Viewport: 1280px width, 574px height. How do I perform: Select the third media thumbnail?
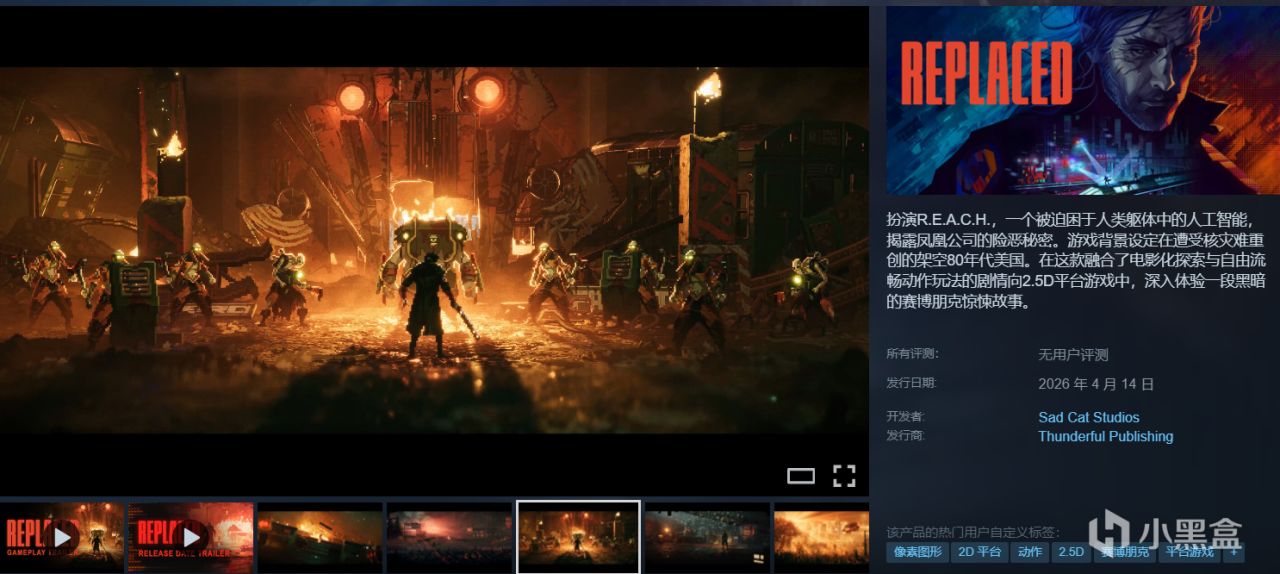[320, 537]
